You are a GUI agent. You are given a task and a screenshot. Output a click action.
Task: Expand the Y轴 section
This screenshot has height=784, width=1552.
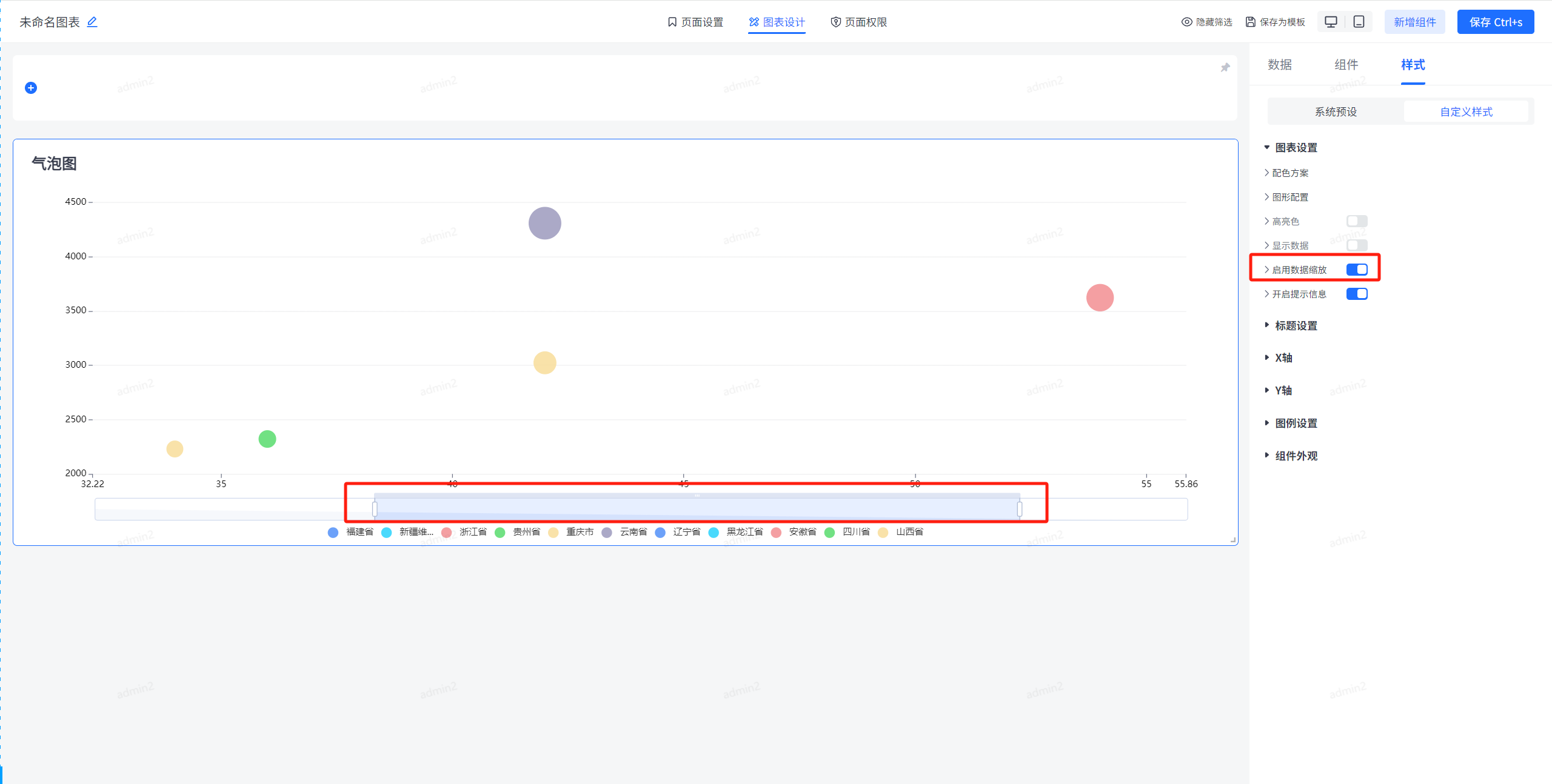[x=1278, y=391]
